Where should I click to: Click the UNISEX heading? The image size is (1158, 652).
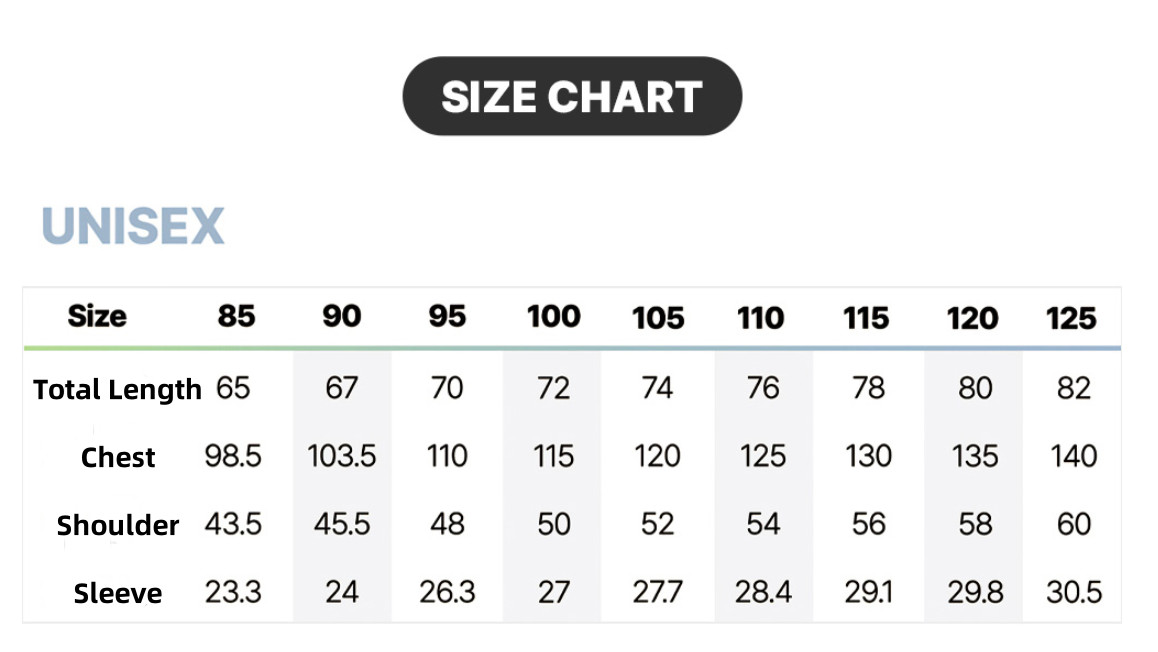click(x=133, y=226)
